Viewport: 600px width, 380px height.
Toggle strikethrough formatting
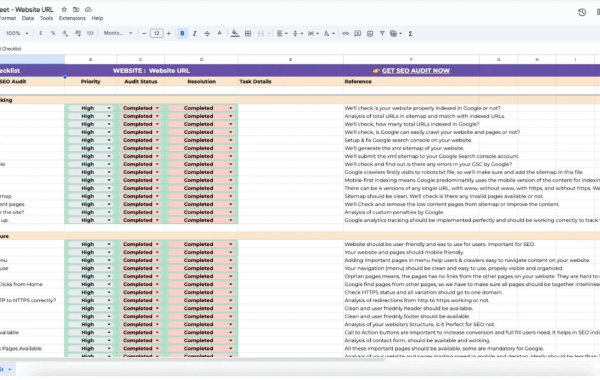click(x=207, y=33)
